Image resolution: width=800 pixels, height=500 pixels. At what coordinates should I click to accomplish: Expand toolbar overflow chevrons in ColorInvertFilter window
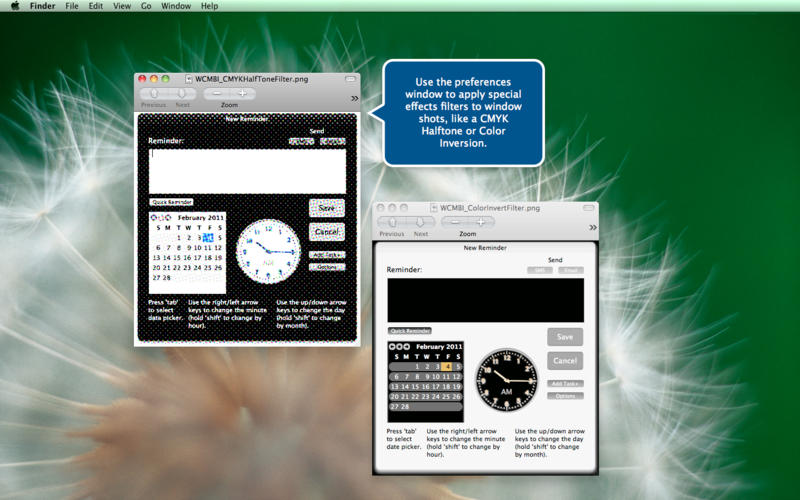pyautogui.click(x=593, y=227)
